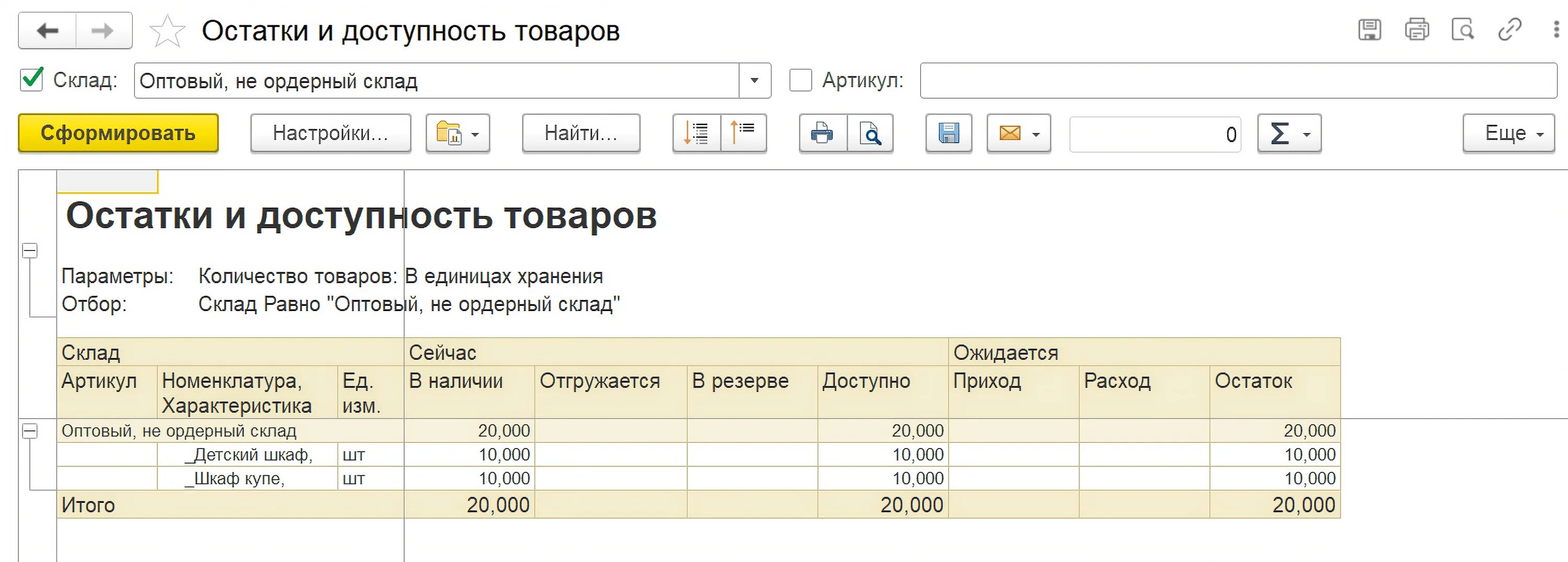The image size is (1568, 562).
Task: Click the Оптовый, не ордерный склад group row
Action: (x=230, y=430)
